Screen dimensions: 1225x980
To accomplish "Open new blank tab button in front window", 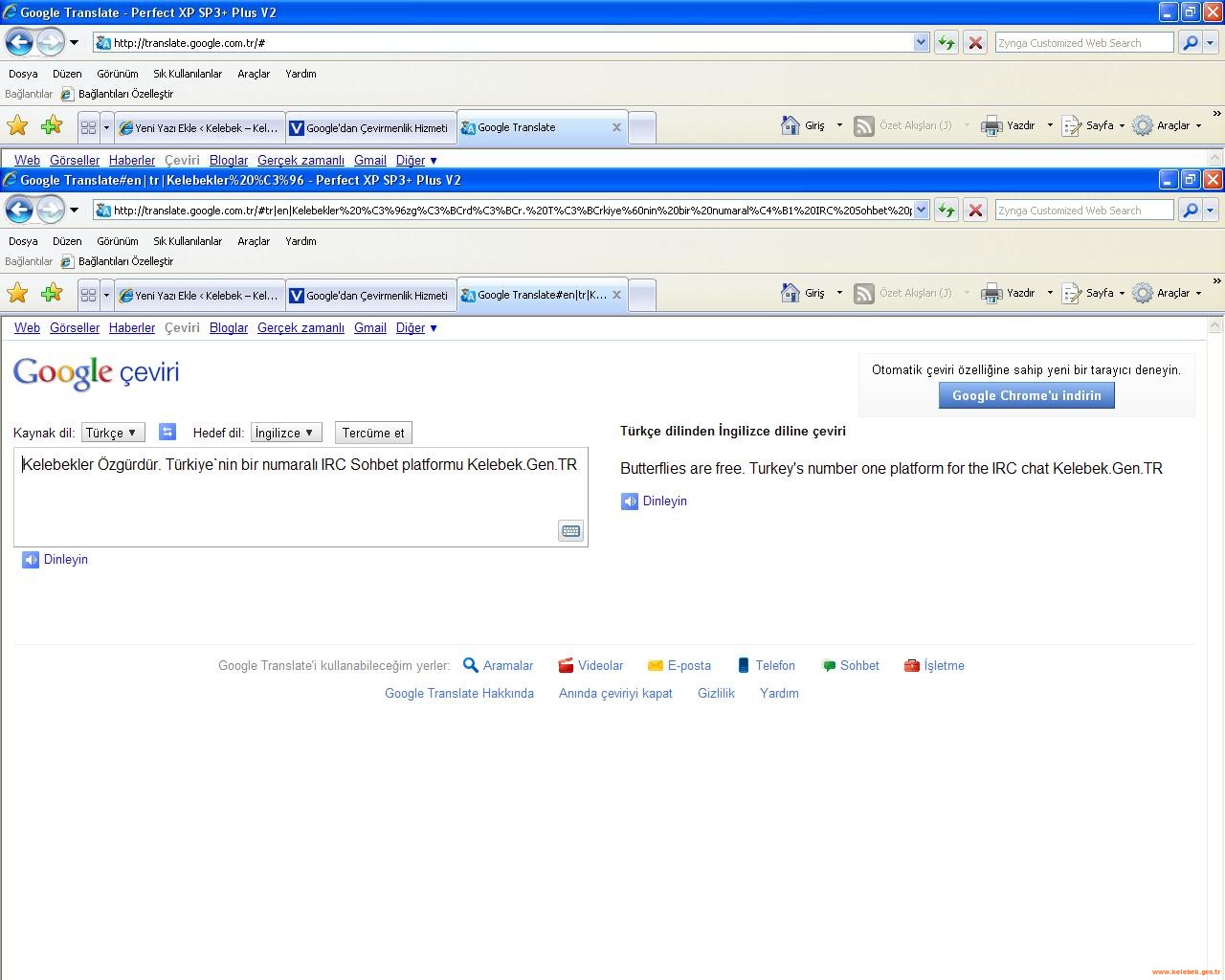I will click(x=642, y=295).
